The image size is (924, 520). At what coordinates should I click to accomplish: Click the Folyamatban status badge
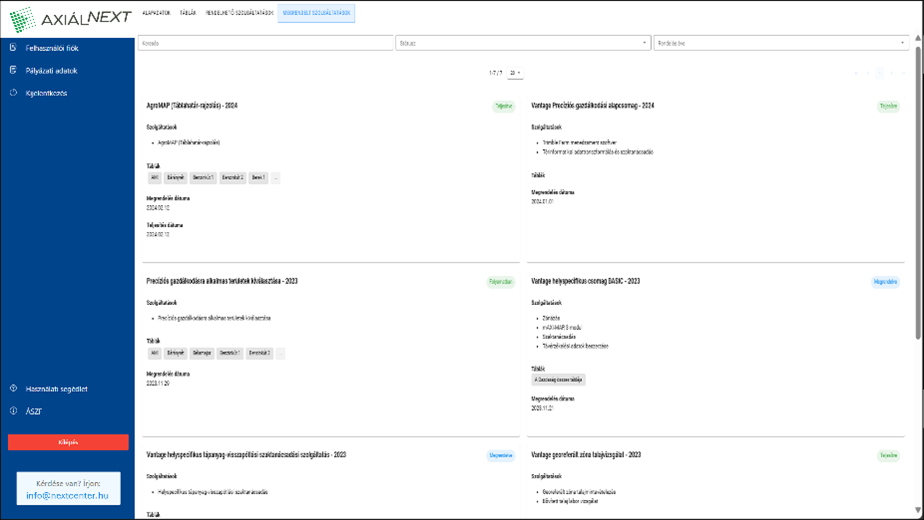pos(501,282)
